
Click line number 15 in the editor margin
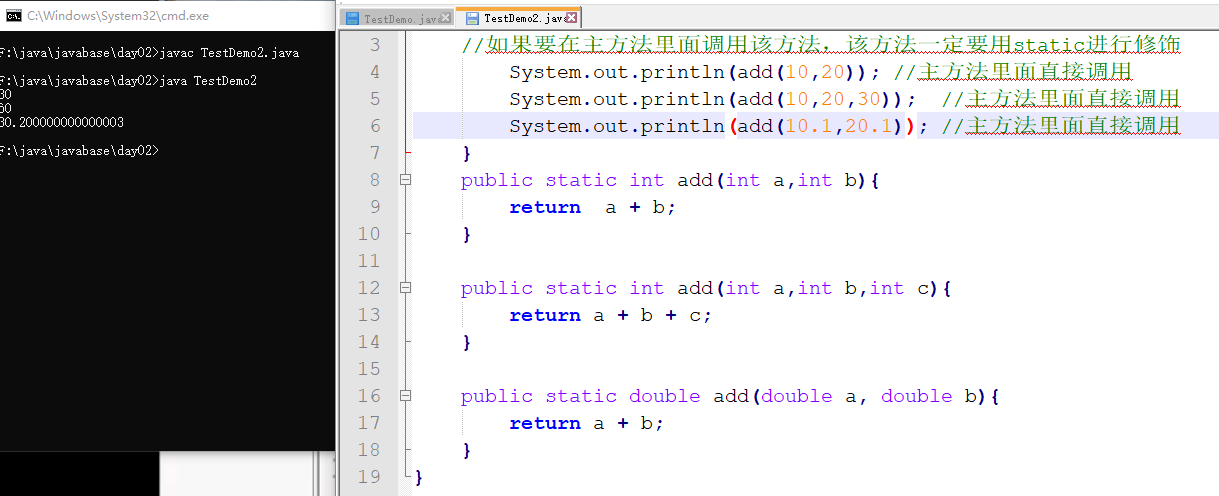pyautogui.click(x=369, y=369)
